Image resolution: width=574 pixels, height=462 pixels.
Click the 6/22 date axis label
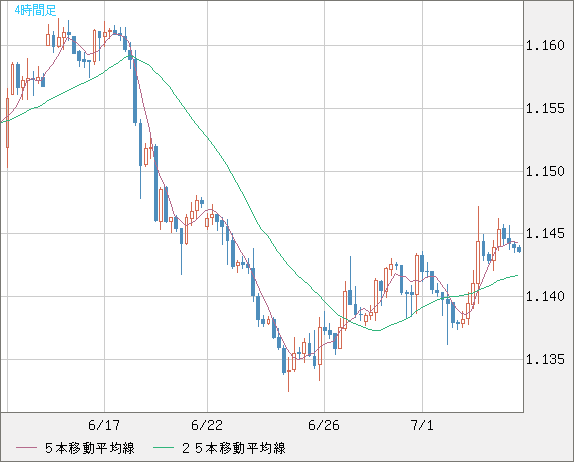(x=207, y=425)
